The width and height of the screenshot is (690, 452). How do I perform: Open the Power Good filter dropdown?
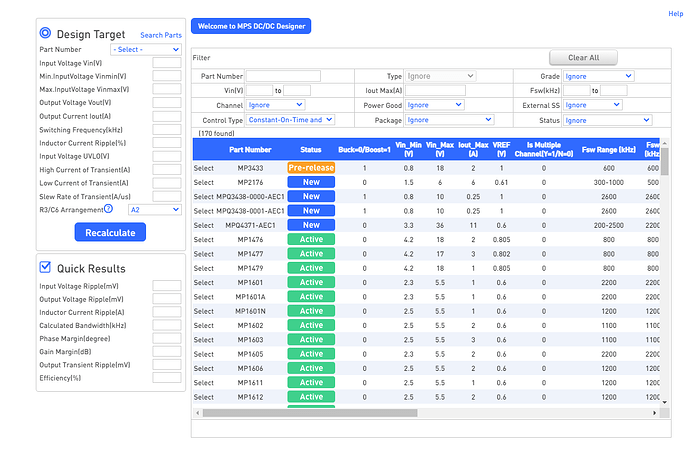[x=434, y=105]
